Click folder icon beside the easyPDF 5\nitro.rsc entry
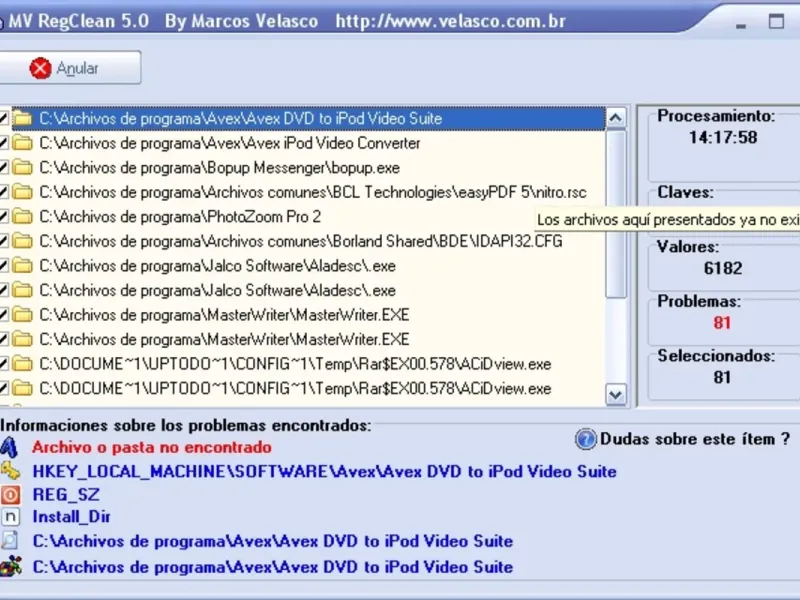The height and width of the screenshot is (600, 800). (x=22, y=192)
